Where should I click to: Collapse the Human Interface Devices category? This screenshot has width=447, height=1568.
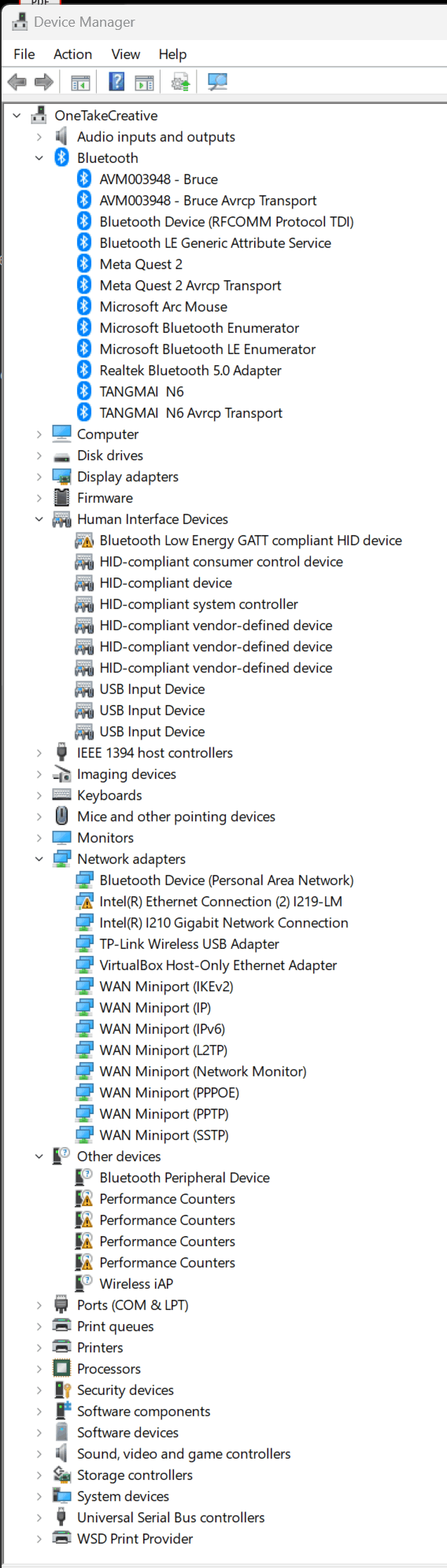(x=39, y=519)
